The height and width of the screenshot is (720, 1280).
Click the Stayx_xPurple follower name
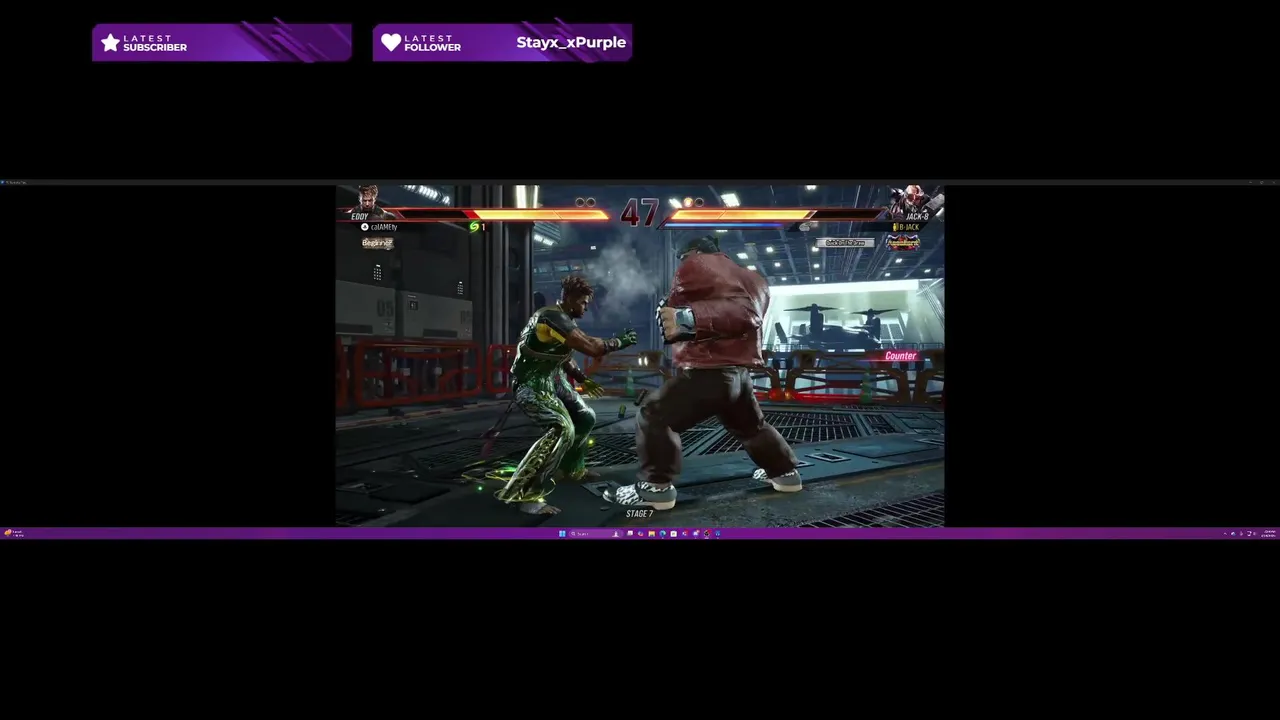coord(571,42)
